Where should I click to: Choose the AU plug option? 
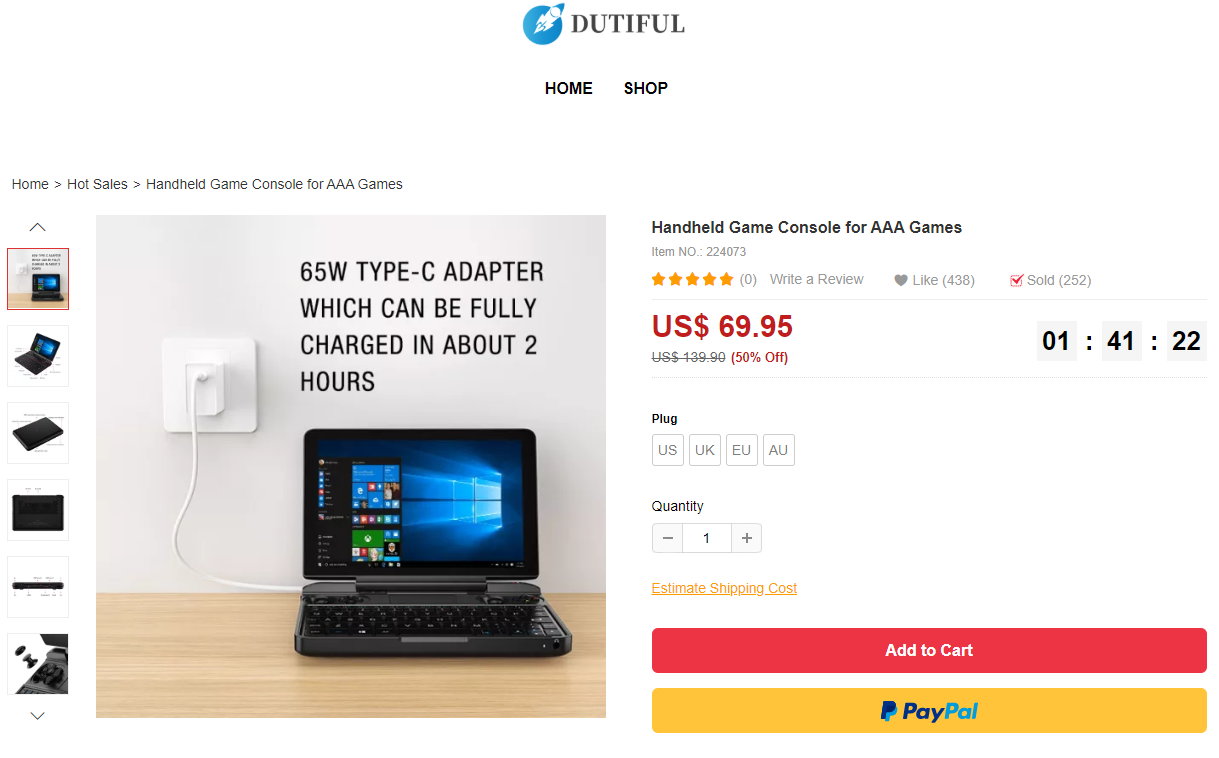tap(778, 450)
